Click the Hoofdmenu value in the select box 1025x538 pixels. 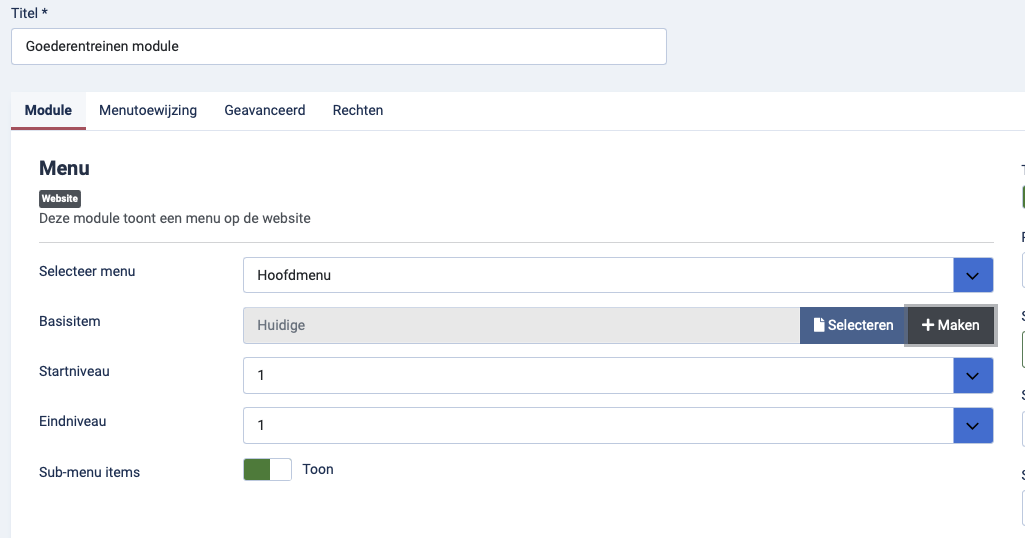pyautogui.click(x=294, y=275)
